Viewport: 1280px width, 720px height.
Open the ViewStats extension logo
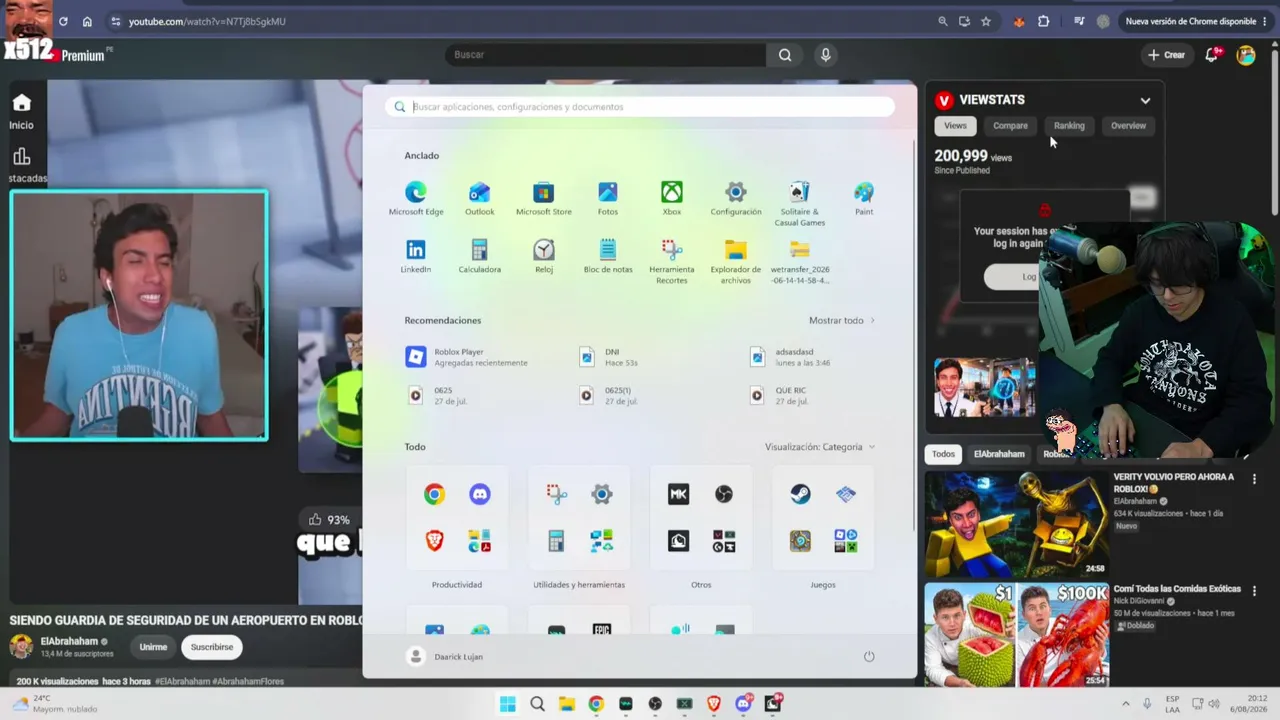(x=943, y=100)
